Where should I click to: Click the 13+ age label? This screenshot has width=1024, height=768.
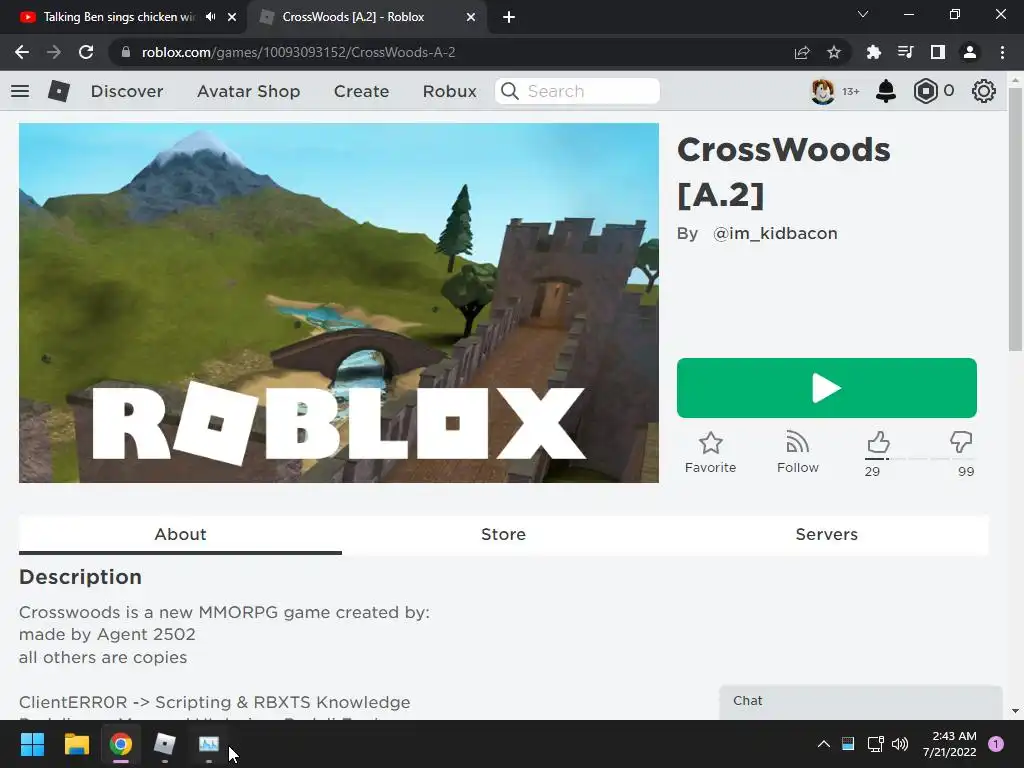point(850,91)
